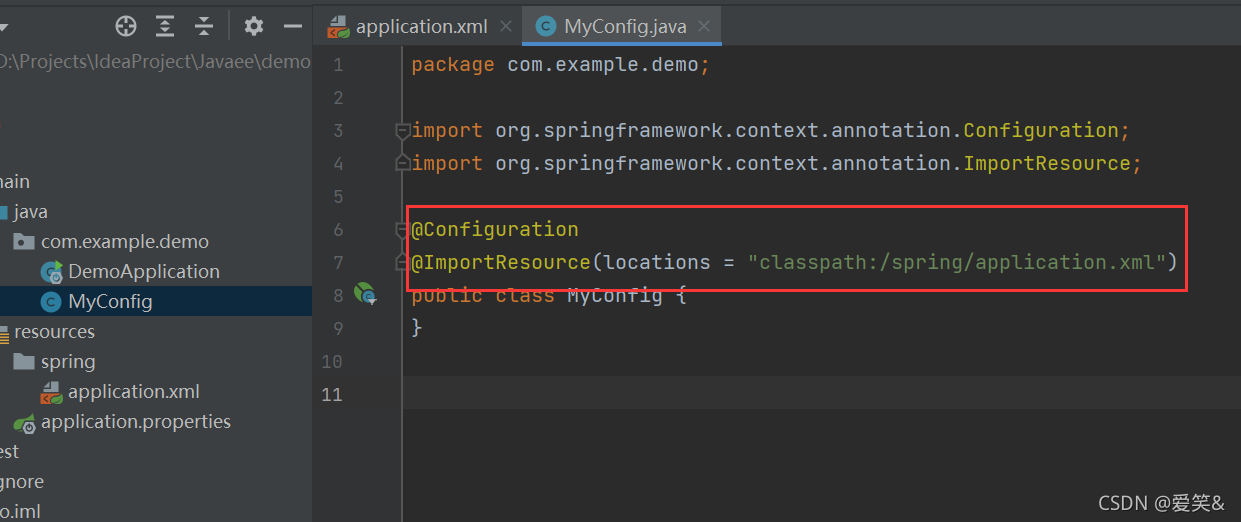The height and width of the screenshot is (522, 1241).
Task: Select MyConfig class in project tree
Action: point(110,302)
